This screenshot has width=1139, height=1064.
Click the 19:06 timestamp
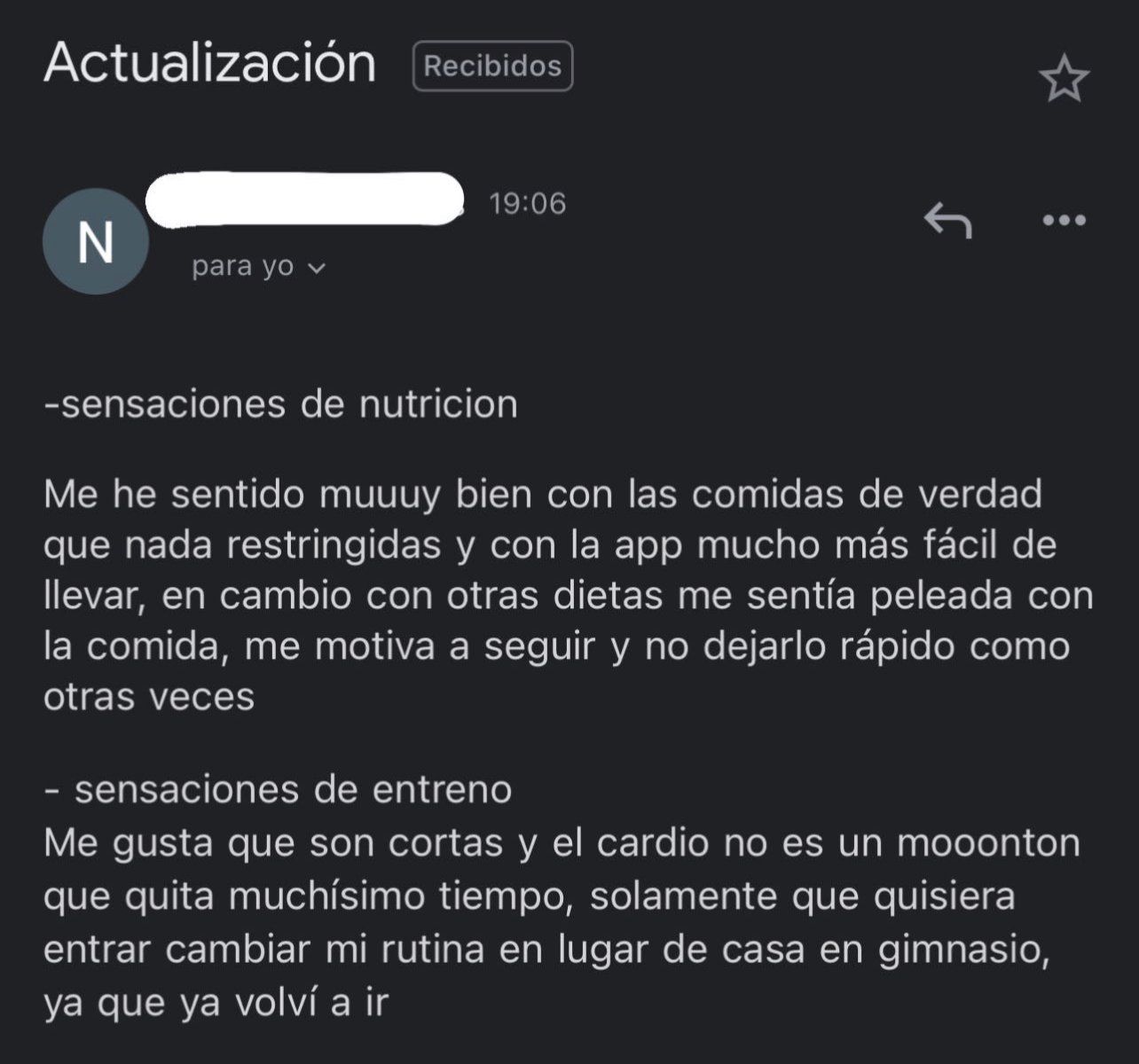pos(527,204)
